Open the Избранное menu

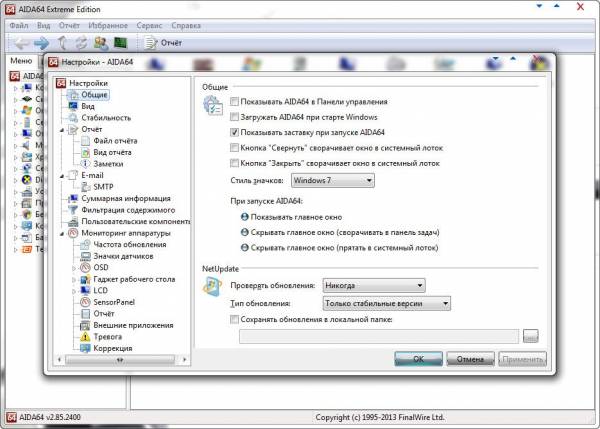108,26
